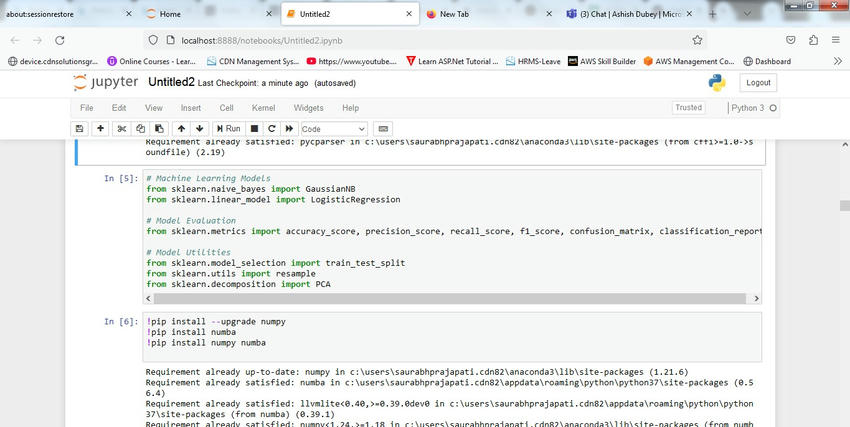
Task: Restart the kernel with the circular arrow icon
Action: point(272,129)
